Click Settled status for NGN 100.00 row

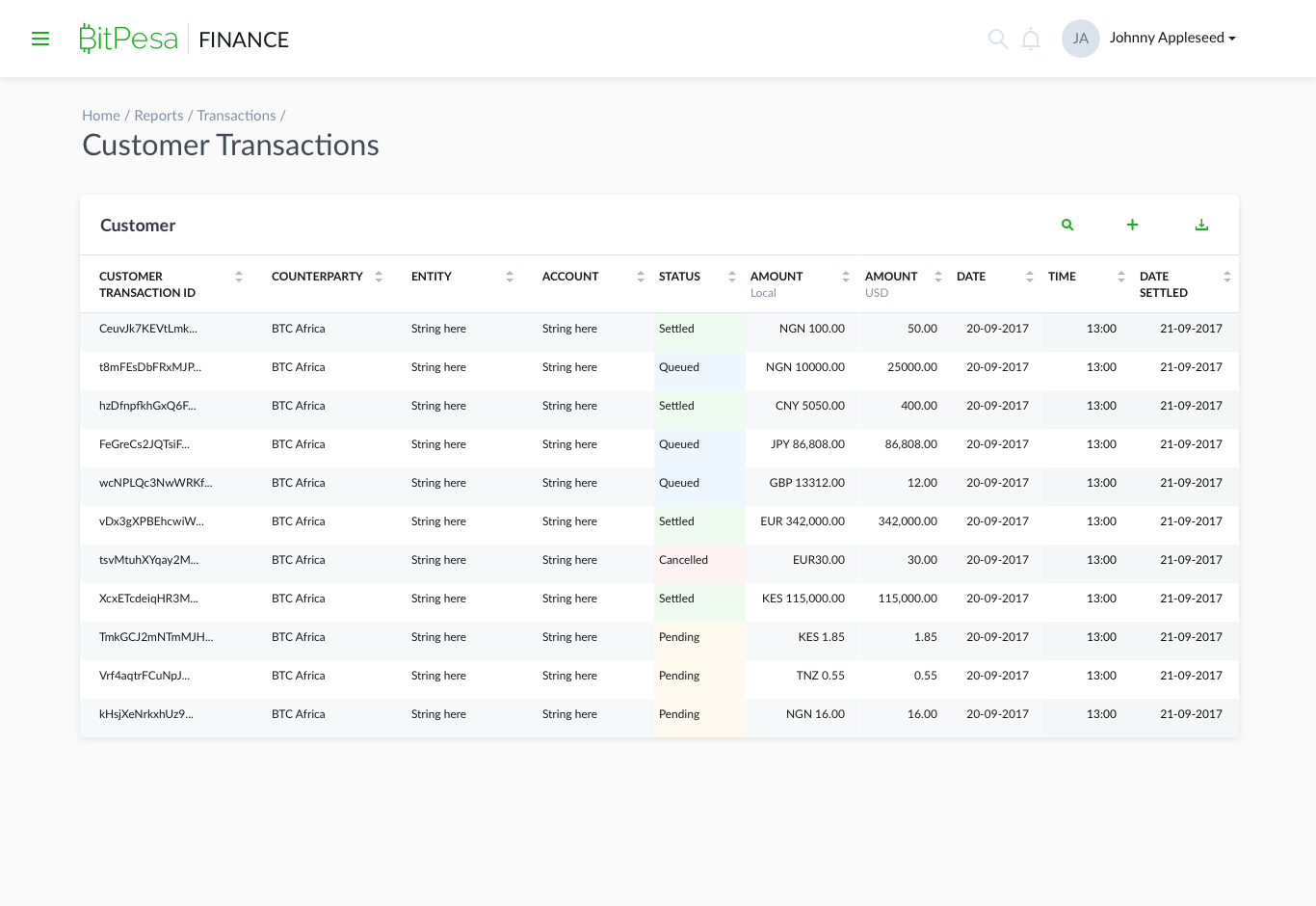tap(699, 333)
